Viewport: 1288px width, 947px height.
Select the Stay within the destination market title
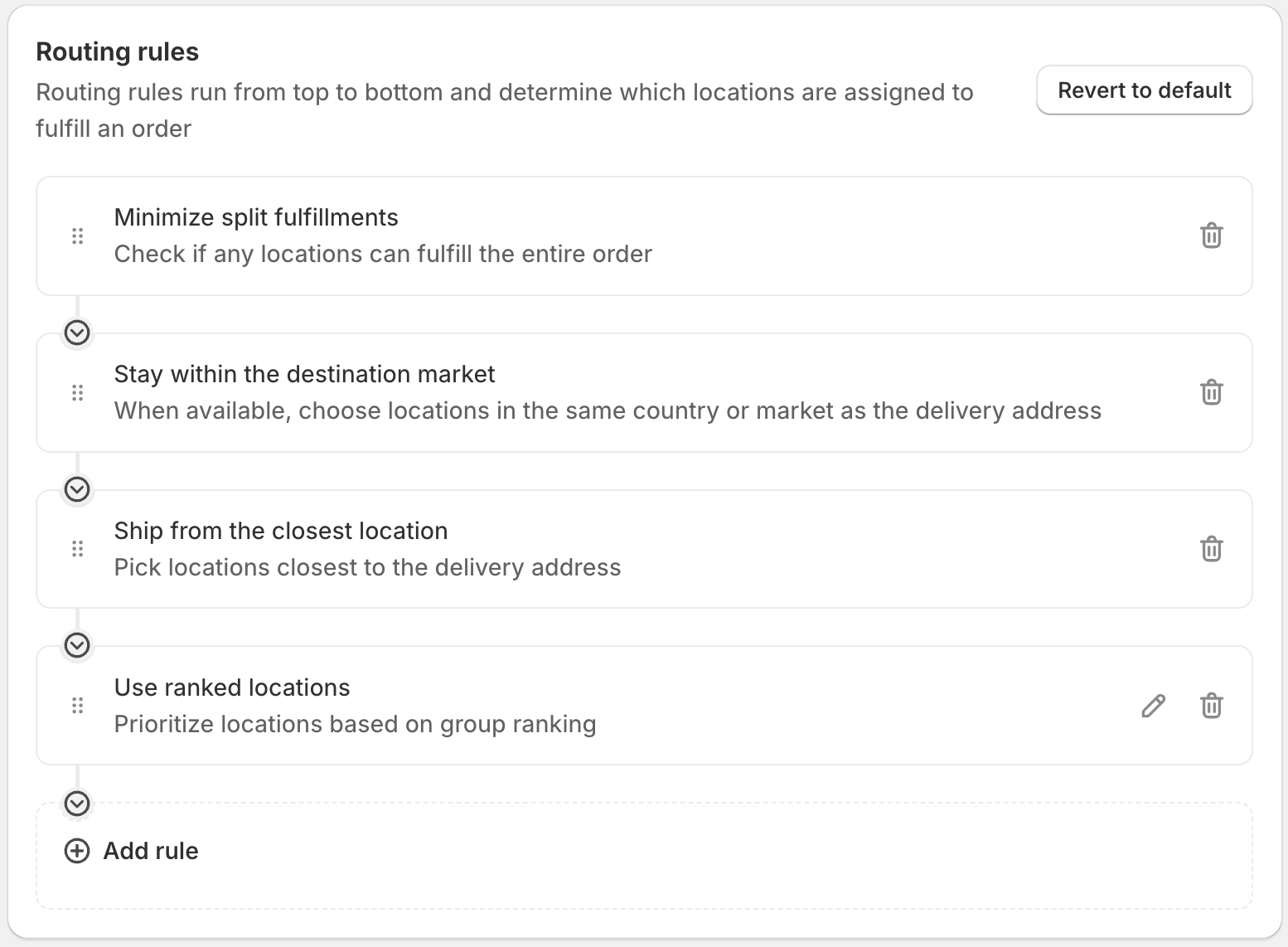[x=304, y=374]
